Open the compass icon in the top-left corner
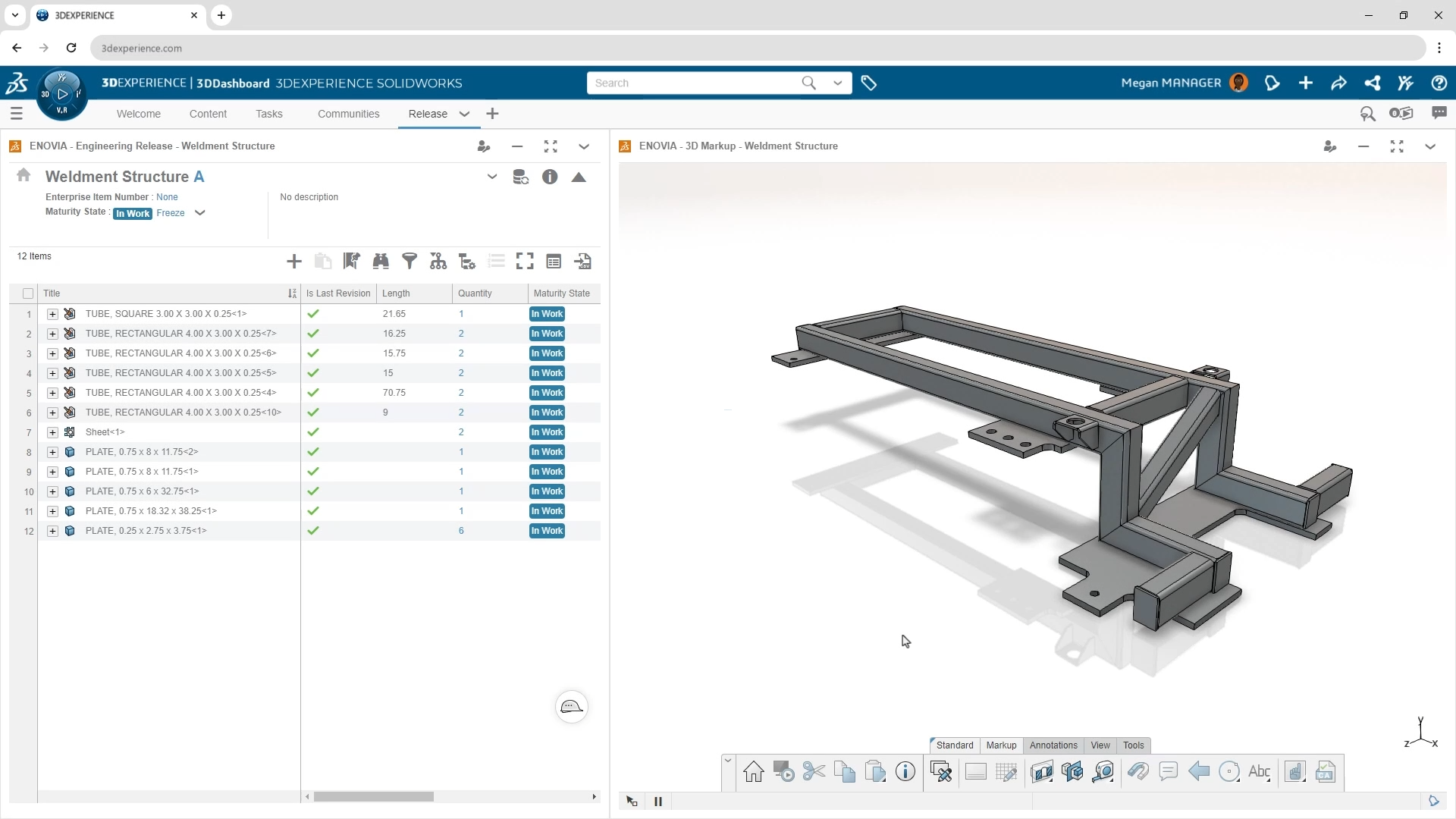 62,95
